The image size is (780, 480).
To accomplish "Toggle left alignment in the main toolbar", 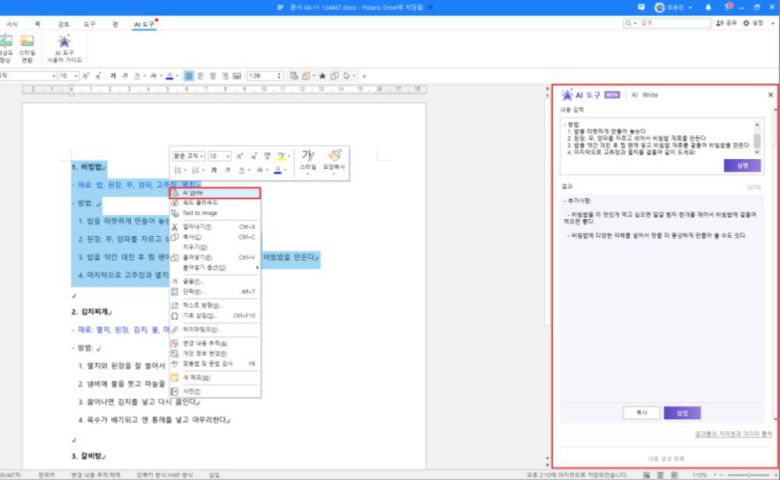I will click(x=200, y=76).
